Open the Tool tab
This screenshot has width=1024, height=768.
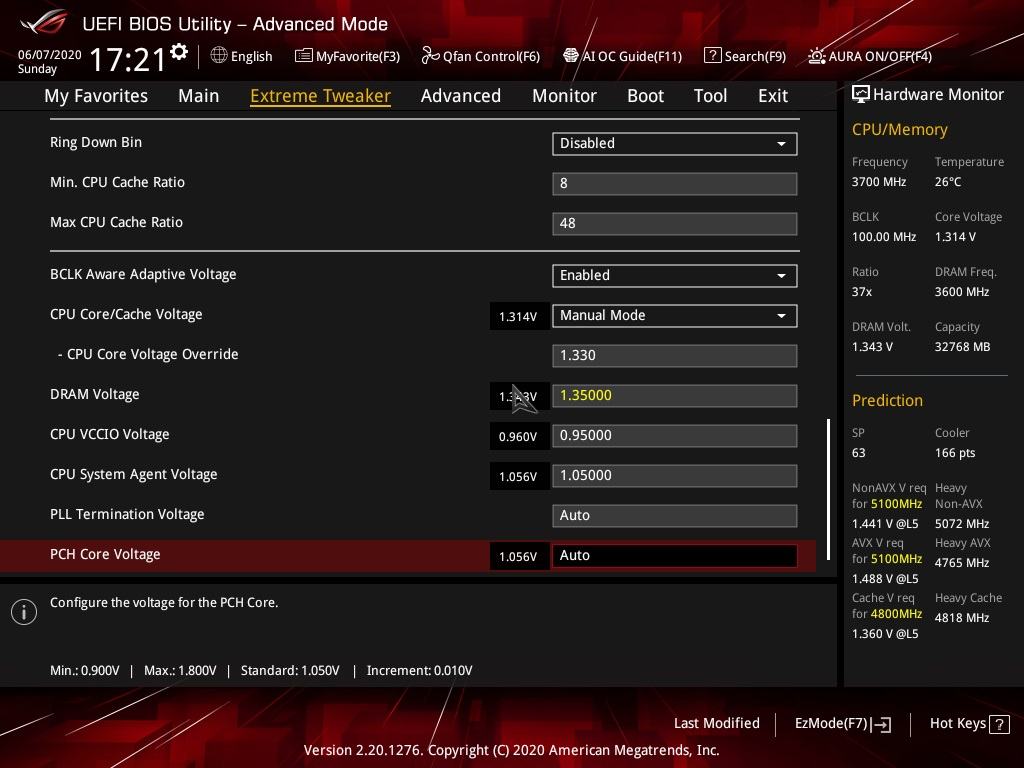710,96
